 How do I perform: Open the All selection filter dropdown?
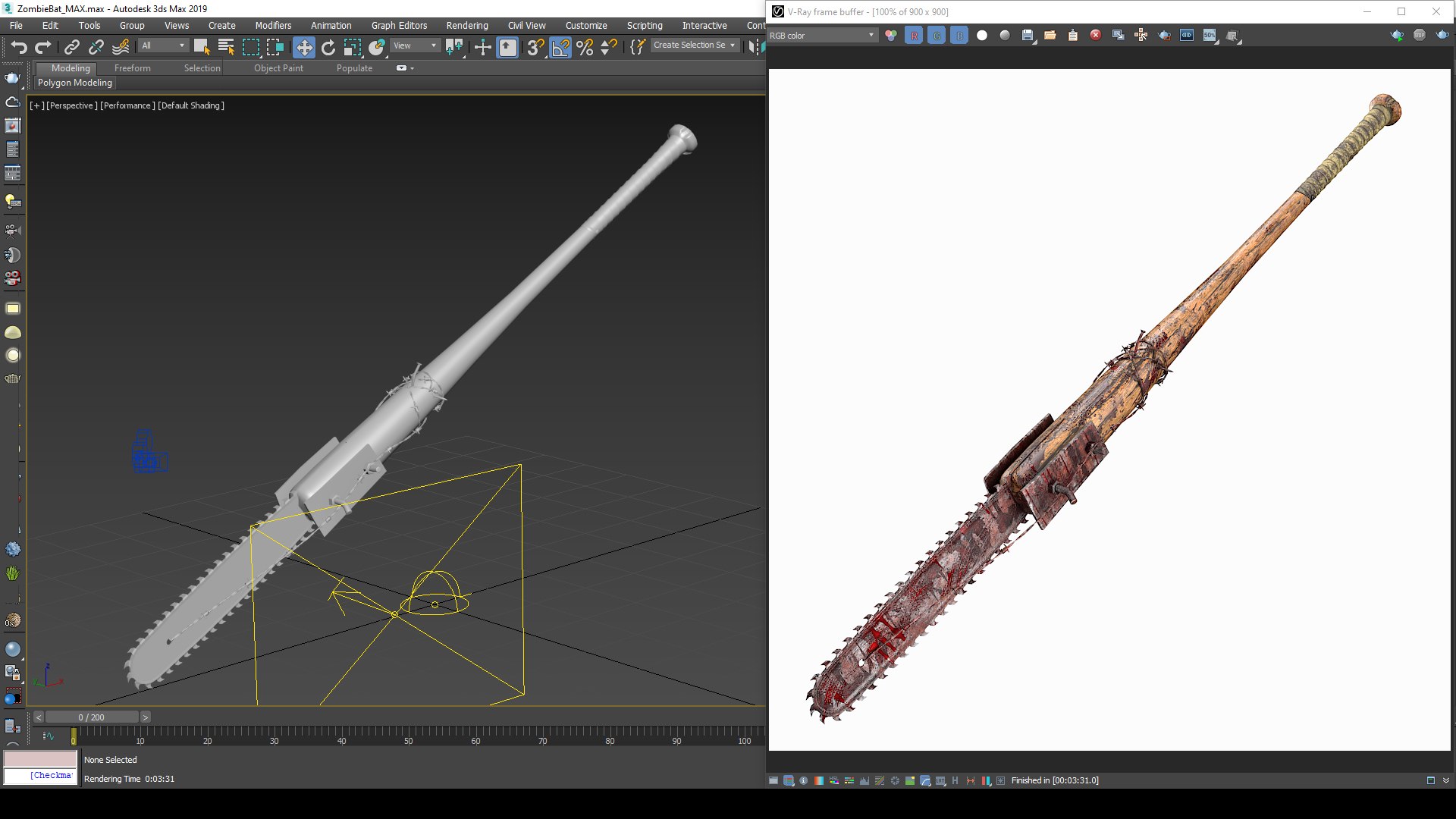pos(162,45)
